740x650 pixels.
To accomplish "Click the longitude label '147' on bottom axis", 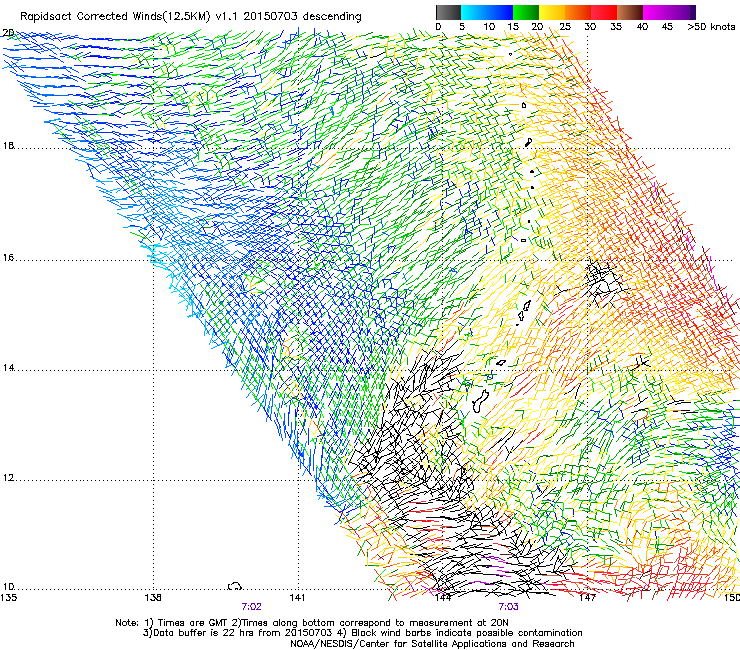I will coord(587,598).
